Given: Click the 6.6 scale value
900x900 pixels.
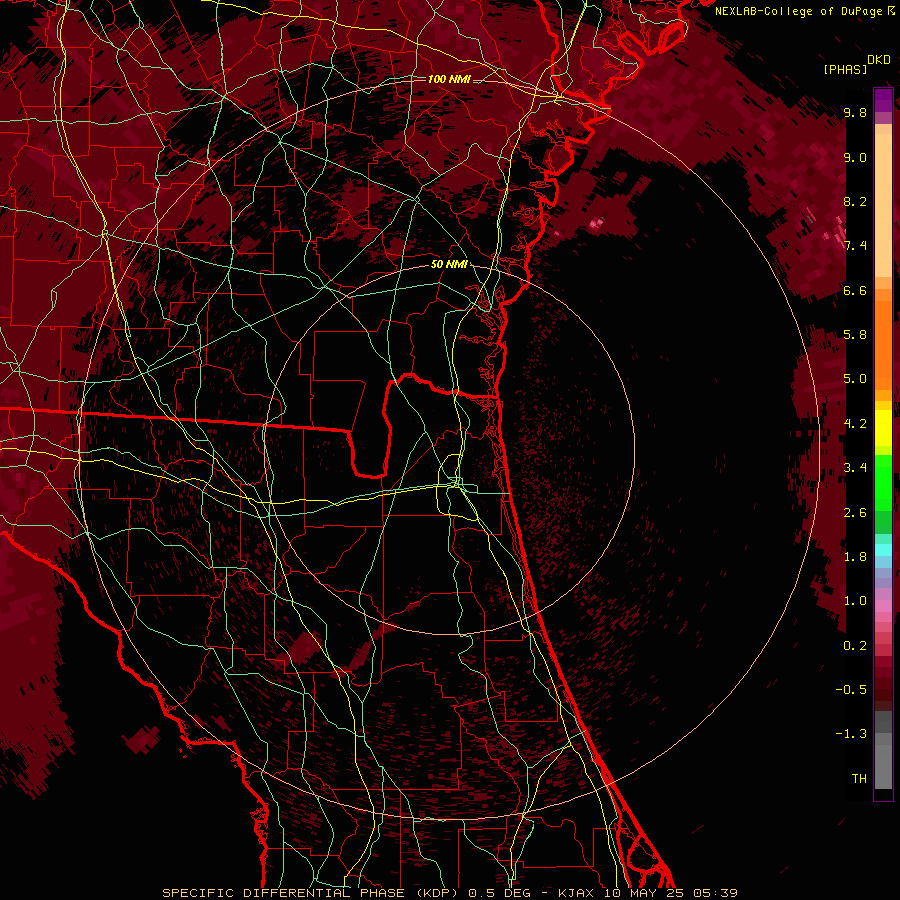Looking at the screenshot, I should pos(855,291).
